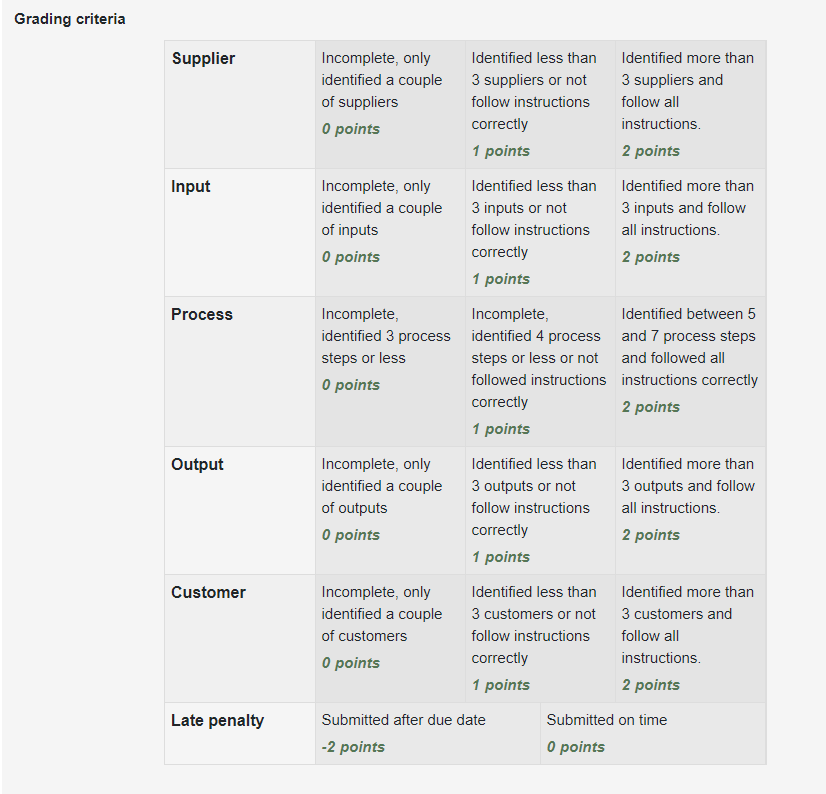Image resolution: width=826 pixels, height=794 pixels.
Task: Choose Late penalty 'Submitted on time'
Action: click(x=653, y=733)
